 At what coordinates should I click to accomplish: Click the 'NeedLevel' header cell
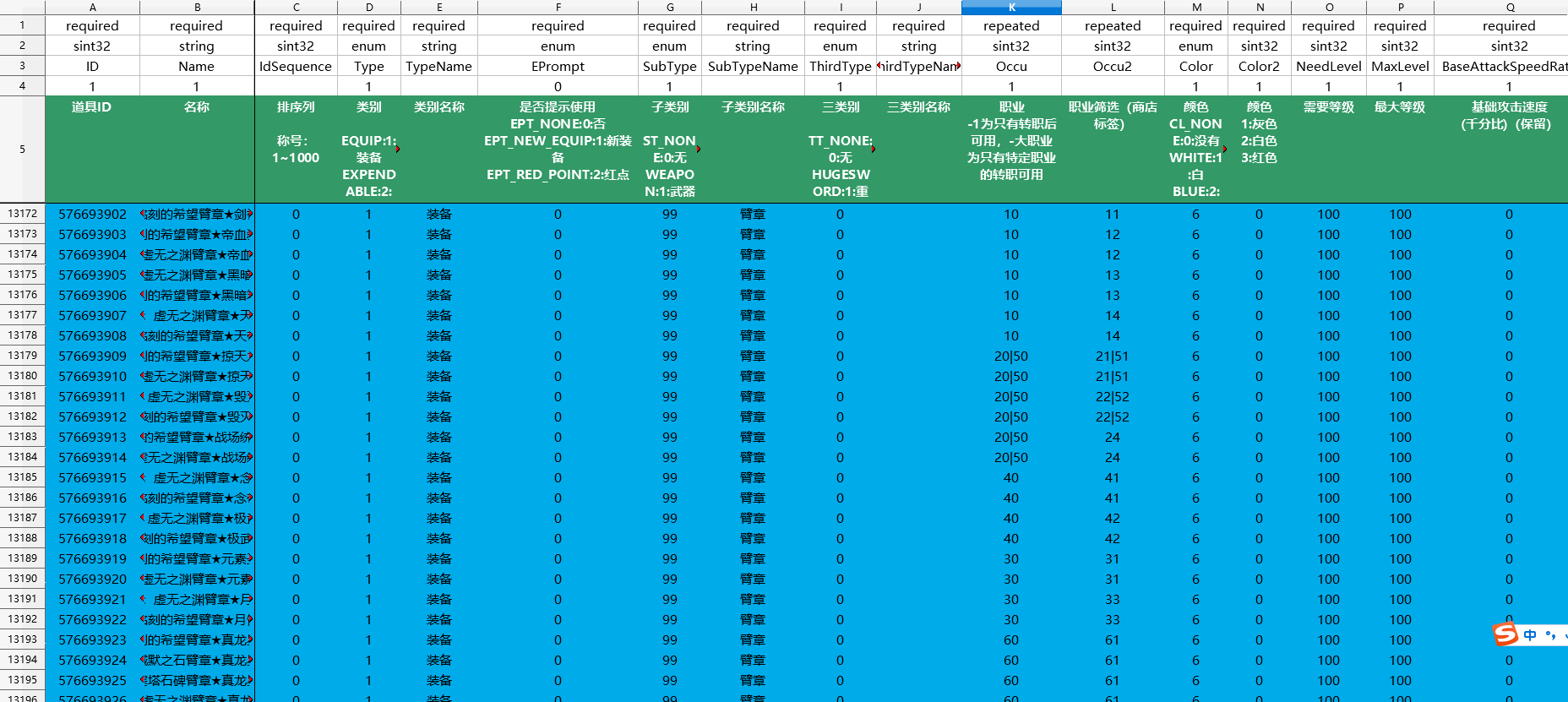pos(1328,66)
